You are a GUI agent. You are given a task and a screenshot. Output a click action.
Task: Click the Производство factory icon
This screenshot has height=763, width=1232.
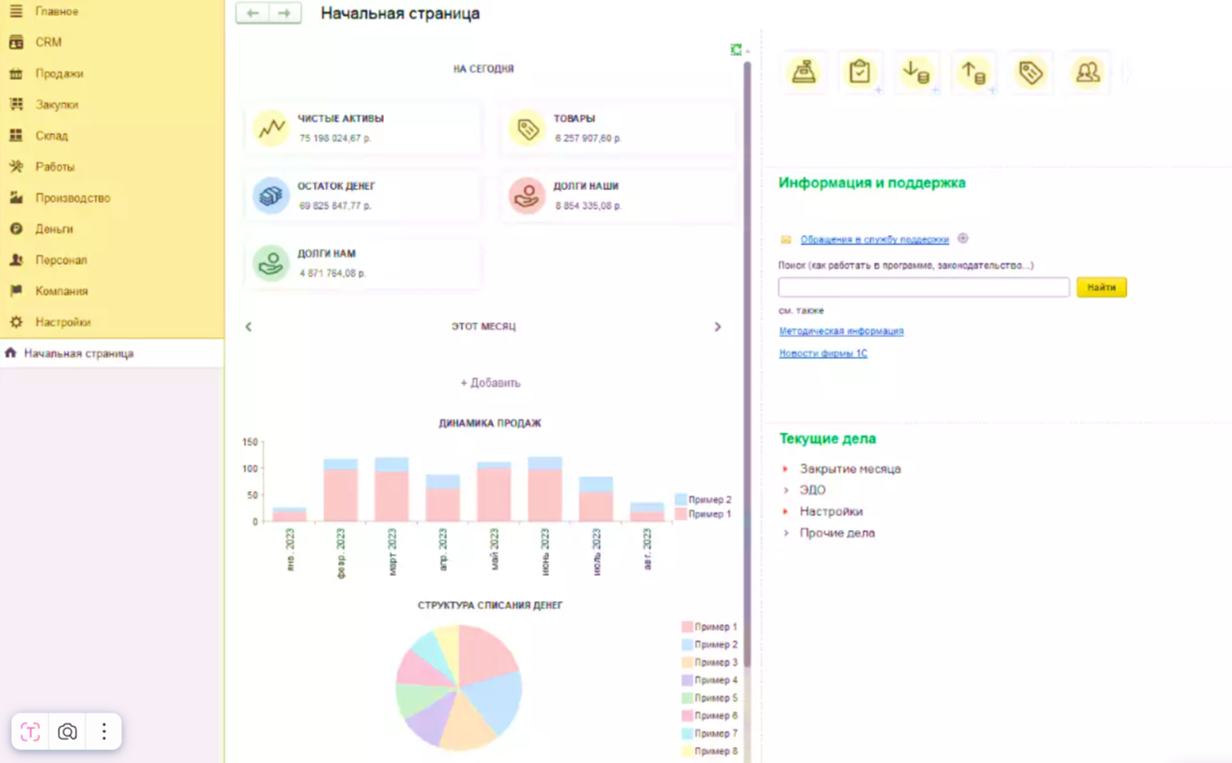(16, 198)
